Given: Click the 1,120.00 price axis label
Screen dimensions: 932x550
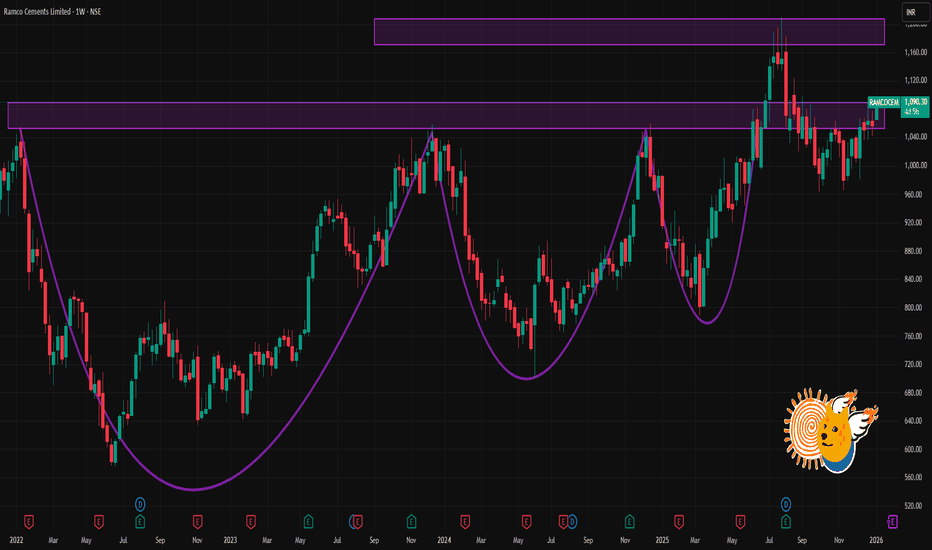Looking at the screenshot, I should click(915, 80).
